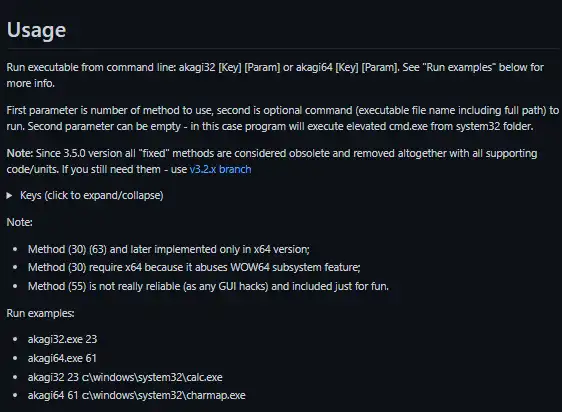Click the plain 'Note:' label above bullet list
This screenshot has width=562, height=412.
(x=20, y=222)
